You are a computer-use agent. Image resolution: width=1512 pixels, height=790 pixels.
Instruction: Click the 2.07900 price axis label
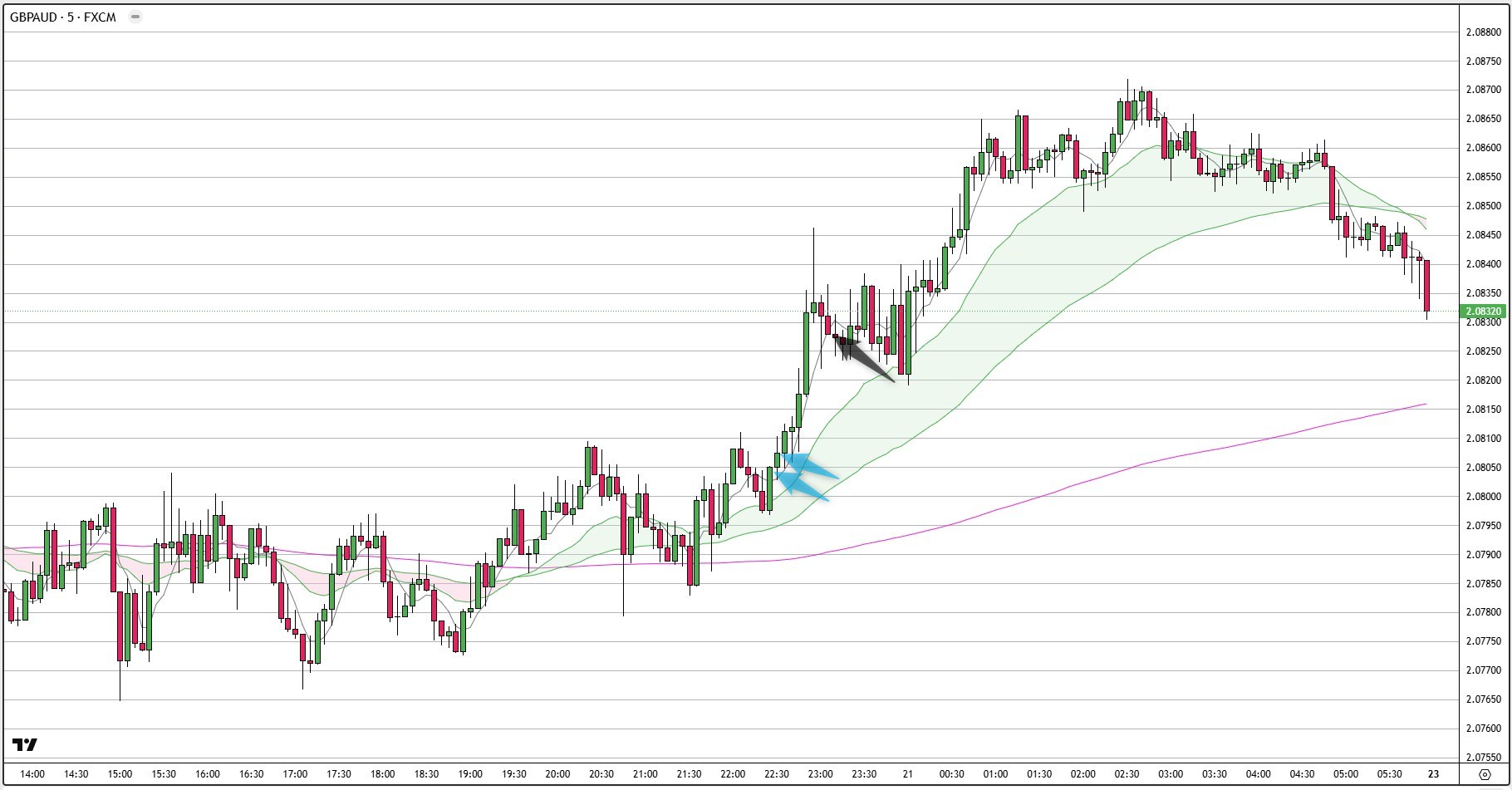pyautogui.click(x=1483, y=555)
